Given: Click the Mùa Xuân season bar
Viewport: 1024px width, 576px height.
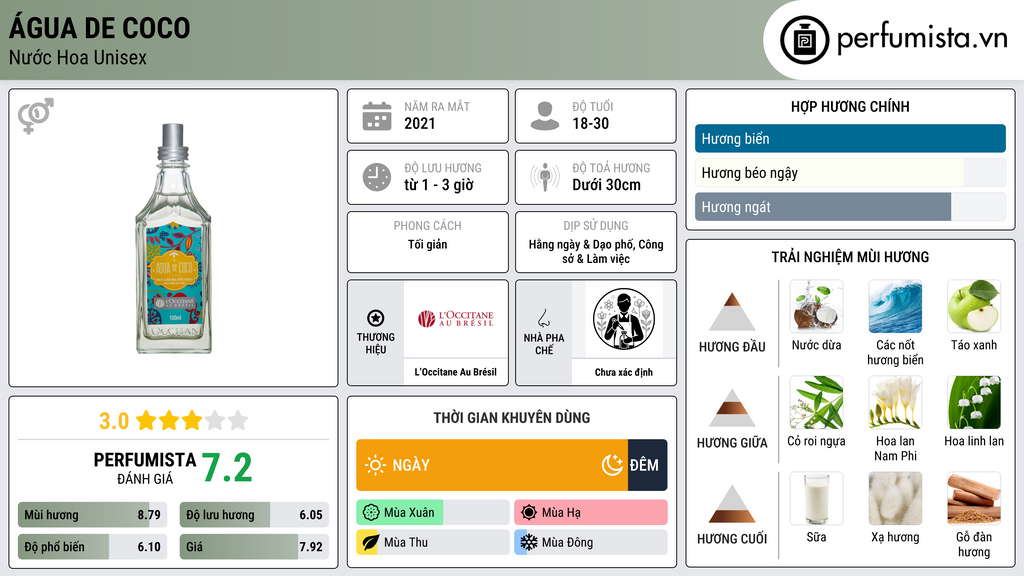Looking at the screenshot, I should point(433,513).
